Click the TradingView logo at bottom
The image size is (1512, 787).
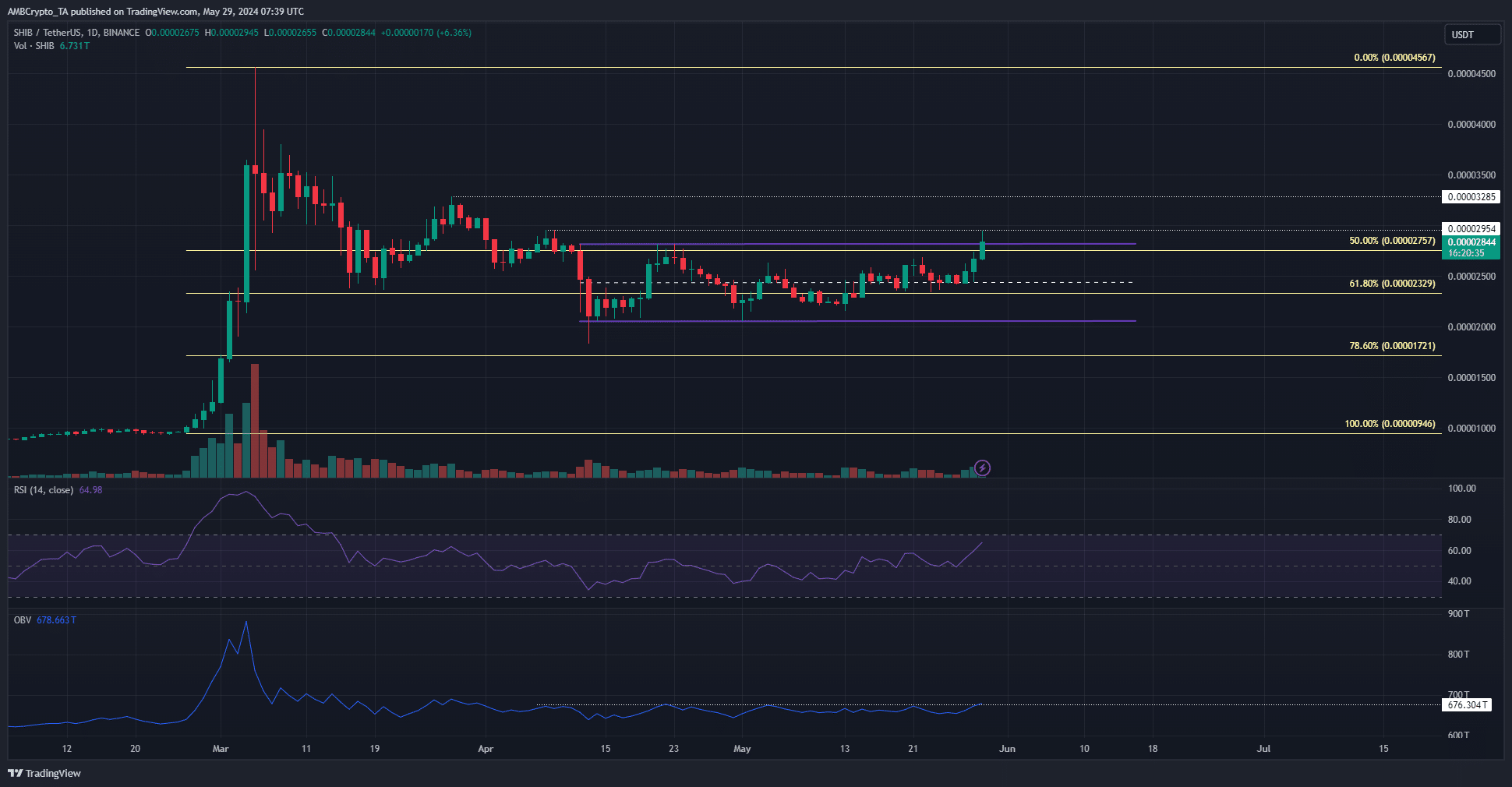click(x=44, y=773)
